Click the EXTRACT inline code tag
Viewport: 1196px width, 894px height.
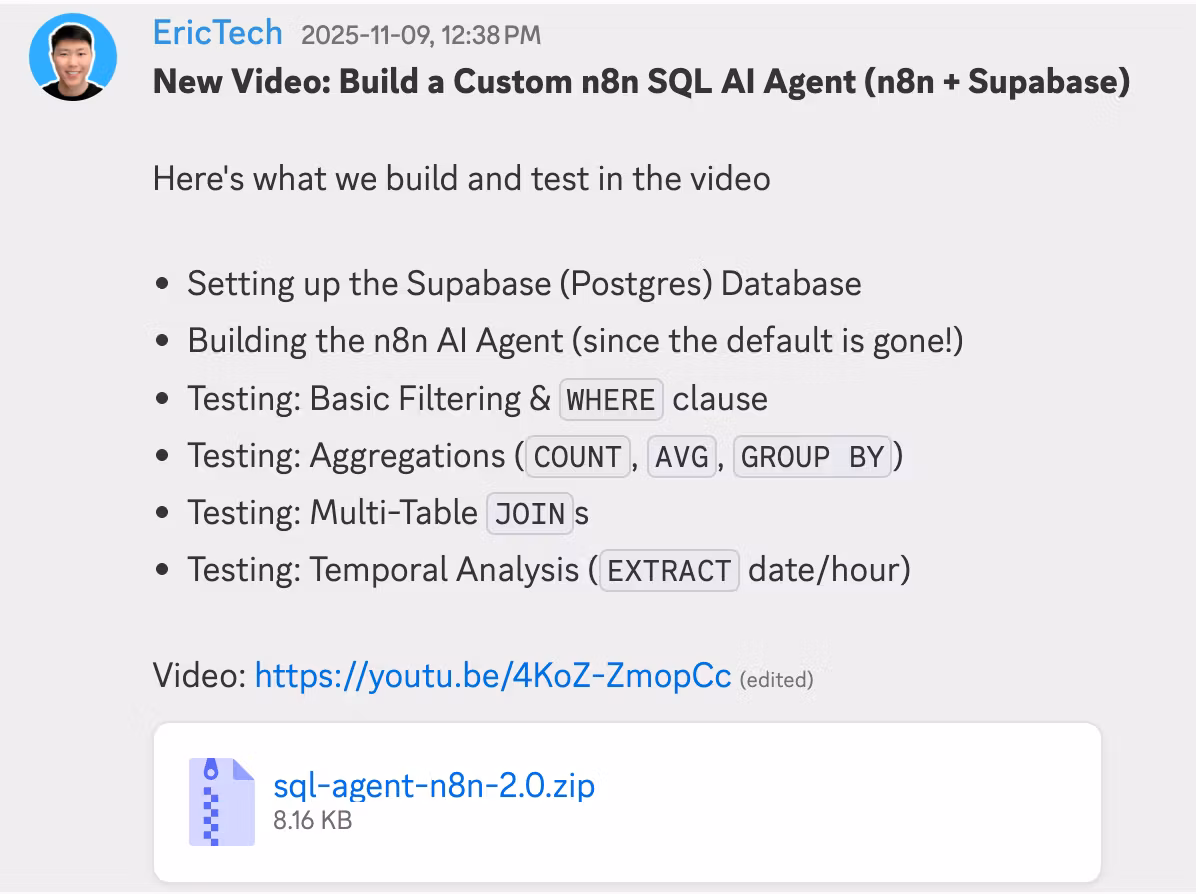(669, 571)
